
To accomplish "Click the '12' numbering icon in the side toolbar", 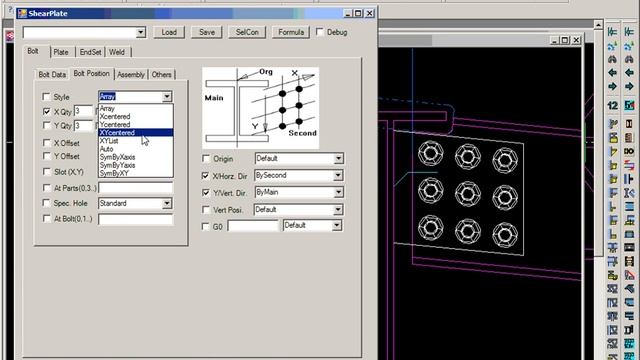I will click(x=612, y=106).
